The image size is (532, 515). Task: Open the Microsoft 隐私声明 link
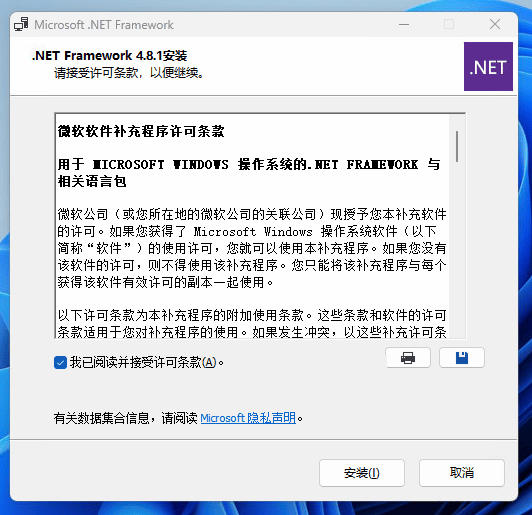[248, 418]
